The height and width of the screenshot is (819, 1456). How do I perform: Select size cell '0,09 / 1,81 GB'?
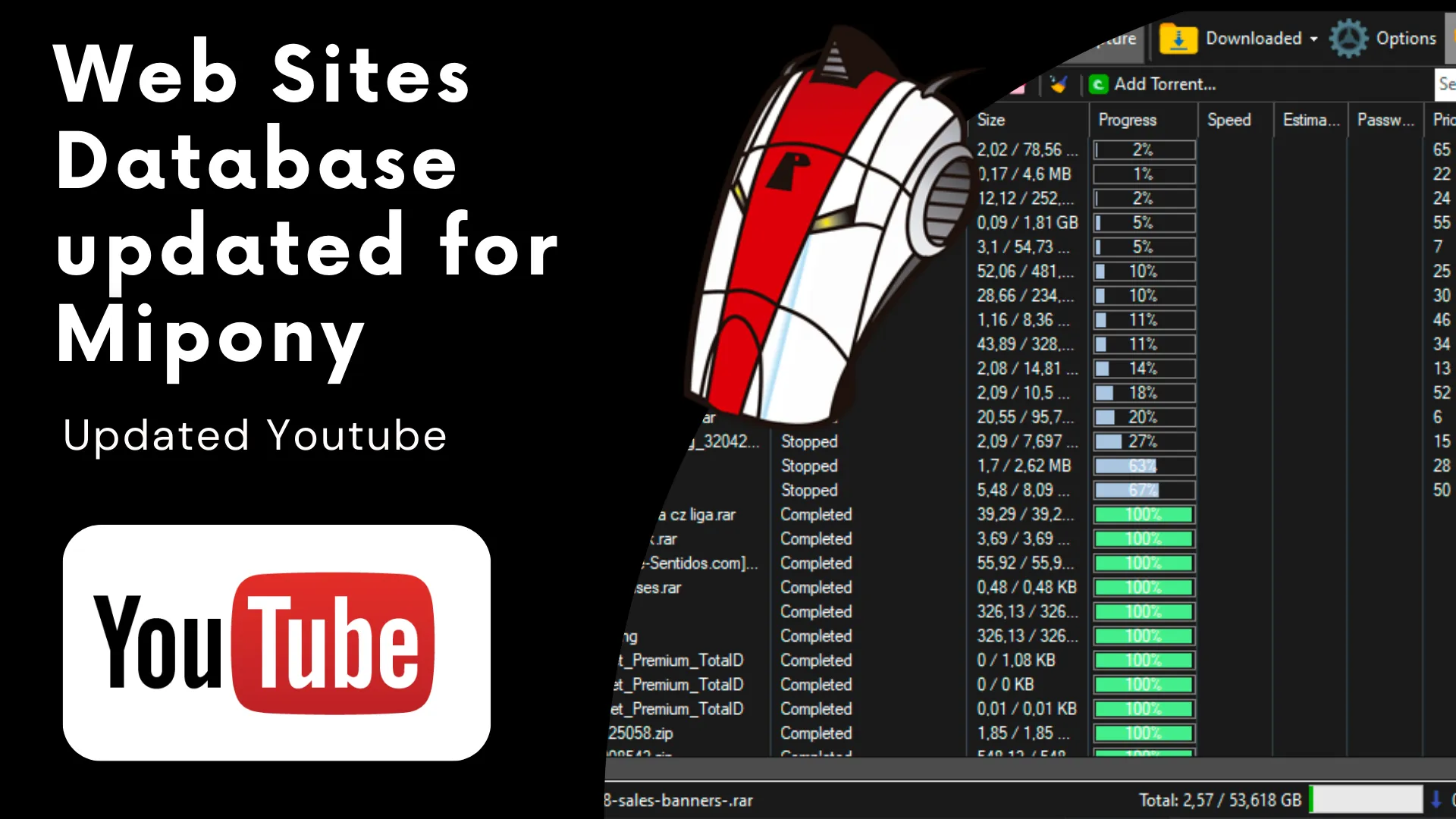coord(1027,223)
